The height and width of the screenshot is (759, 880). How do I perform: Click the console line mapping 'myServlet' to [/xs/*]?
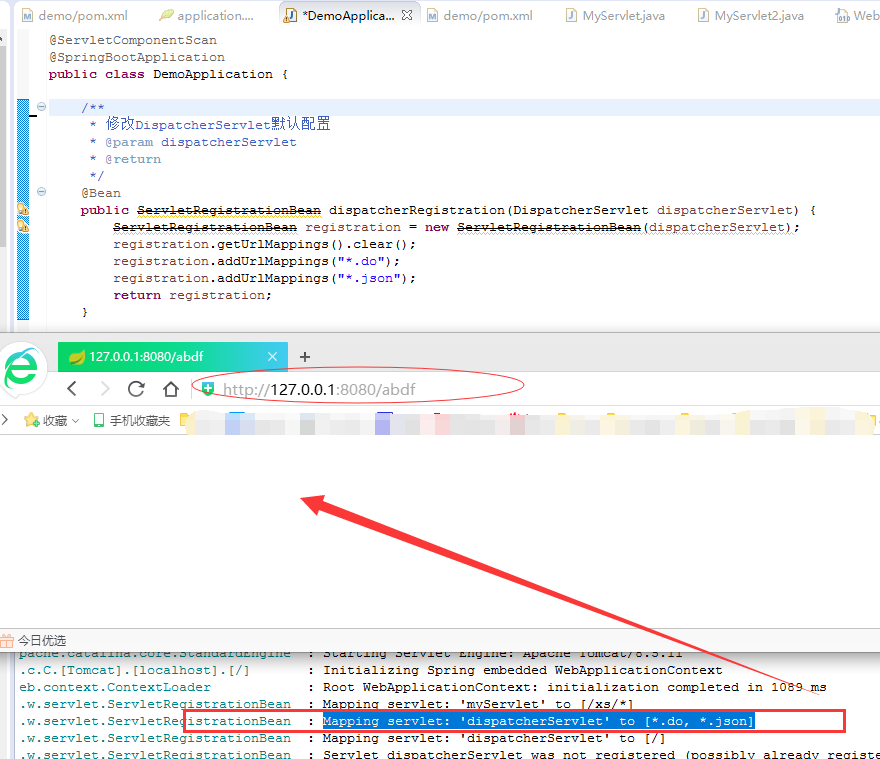pyautogui.click(x=478, y=704)
